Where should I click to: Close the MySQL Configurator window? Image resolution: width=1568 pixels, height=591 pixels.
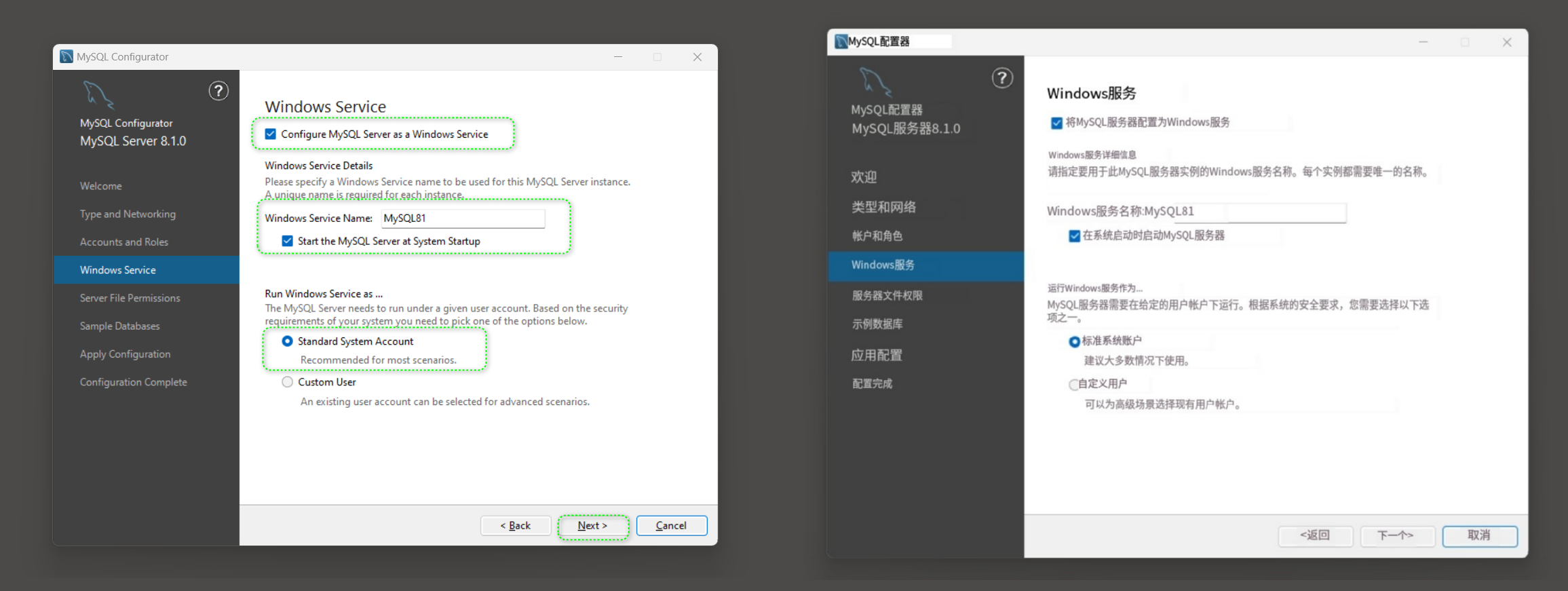pos(697,57)
